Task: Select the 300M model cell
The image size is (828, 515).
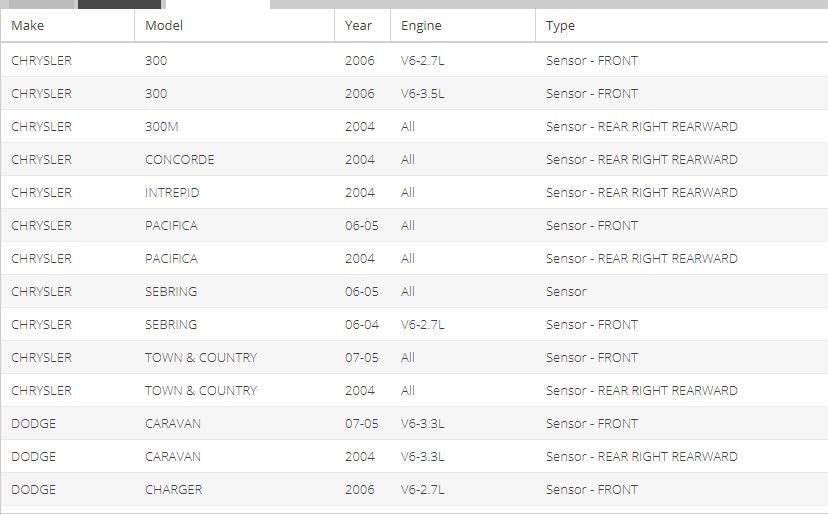Action: [162, 127]
